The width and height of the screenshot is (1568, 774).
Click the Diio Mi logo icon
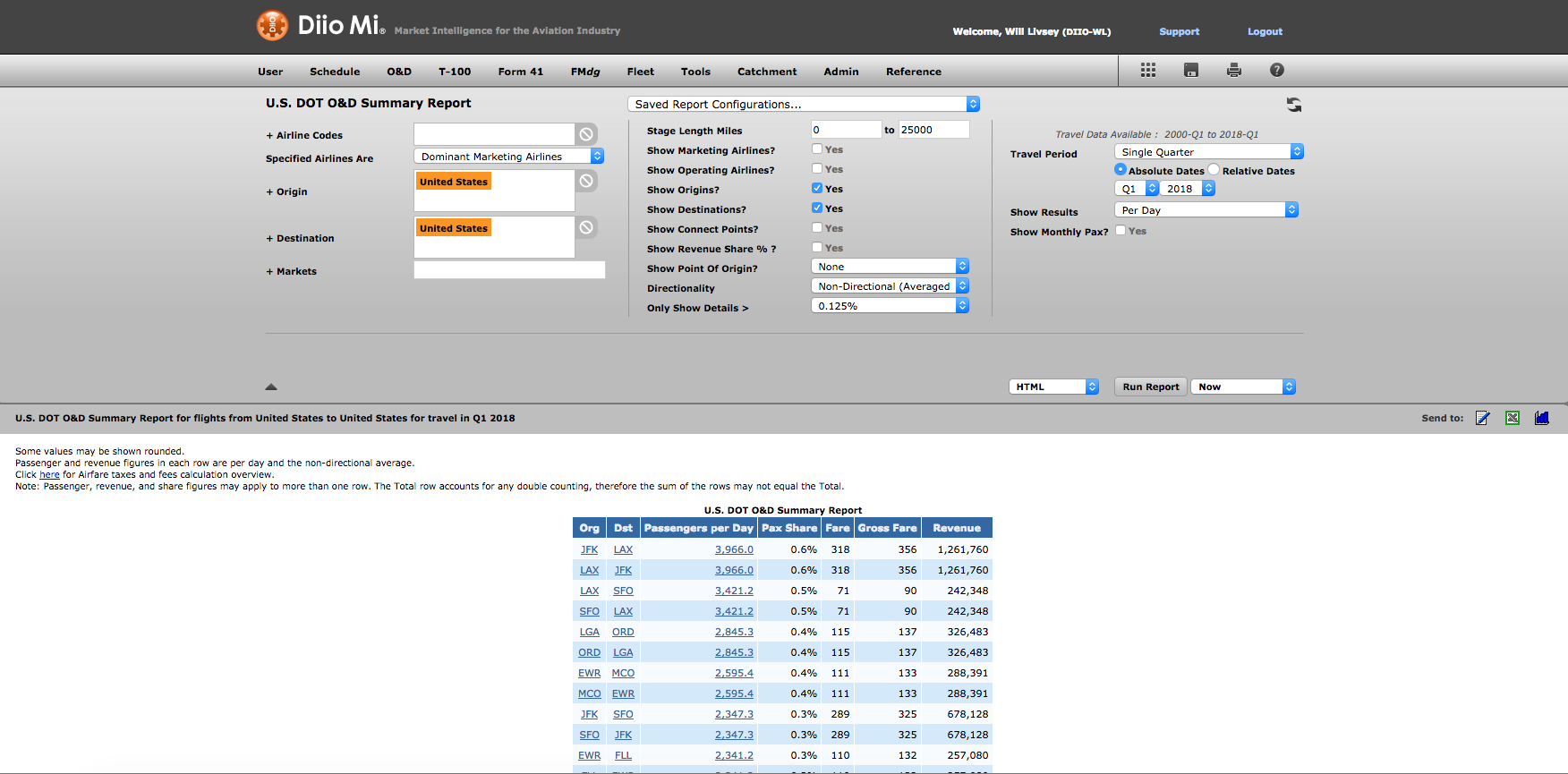[x=272, y=25]
